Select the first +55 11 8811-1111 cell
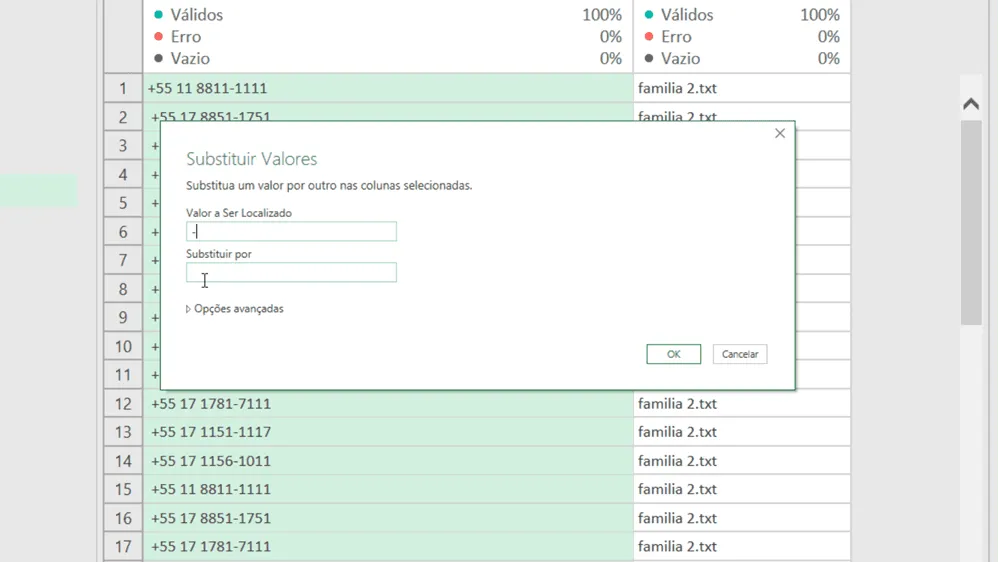The image size is (999, 562). 388,88
